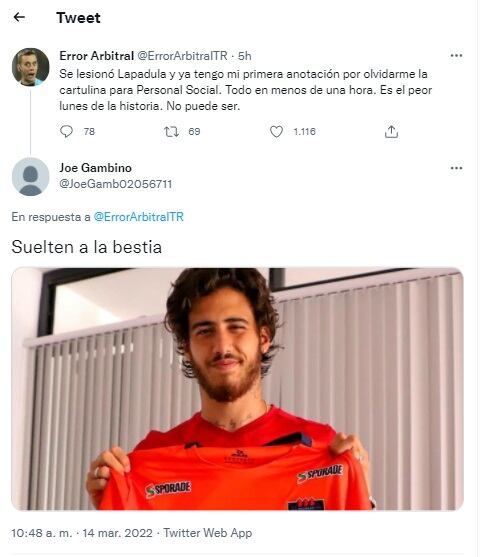The image size is (481, 557).
Task: Open the @ErrorArbitralTR reply mention link
Action: [139, 217]
